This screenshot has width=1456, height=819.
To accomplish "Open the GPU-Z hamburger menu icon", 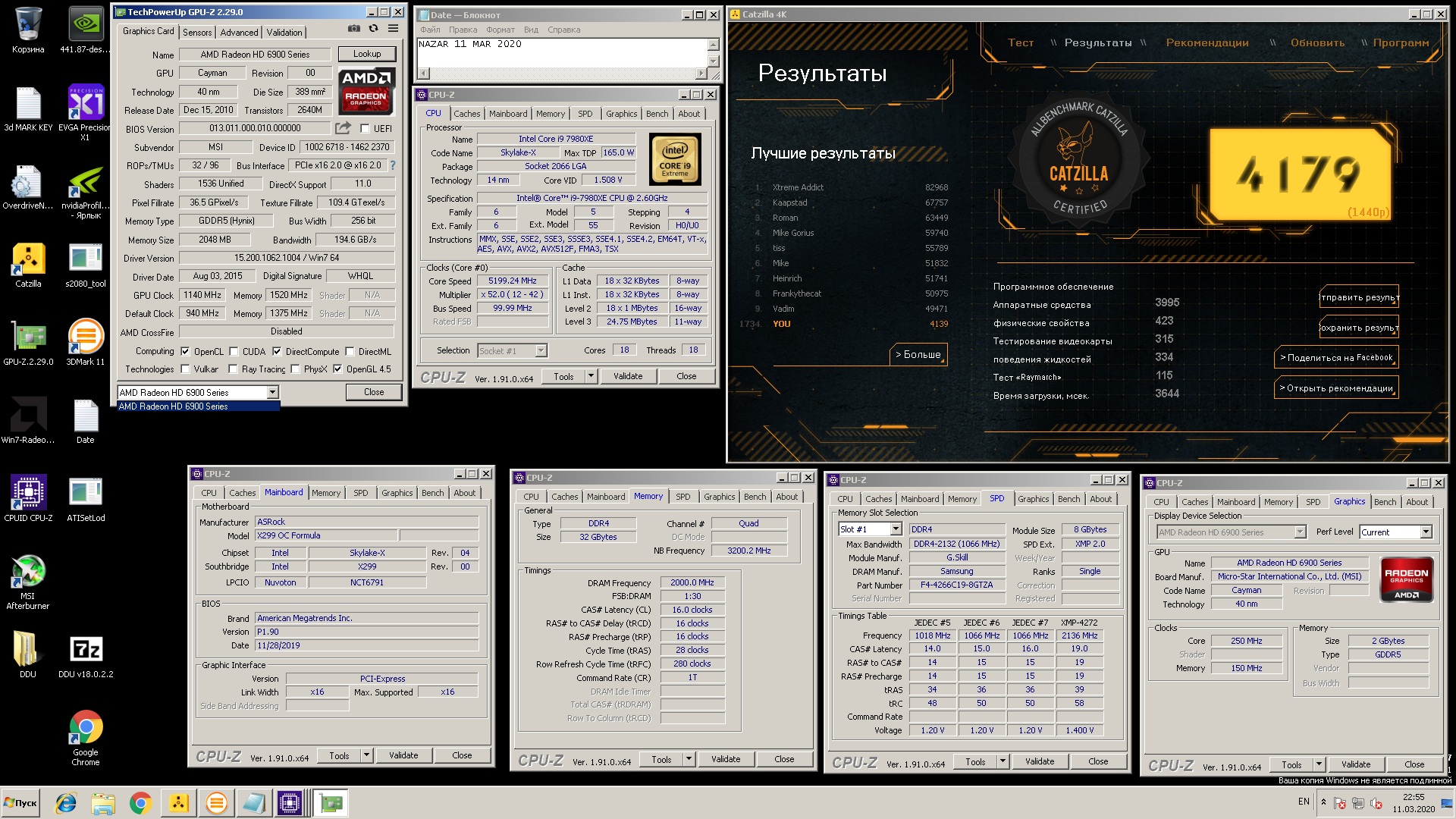I will (x=393, y=29).
